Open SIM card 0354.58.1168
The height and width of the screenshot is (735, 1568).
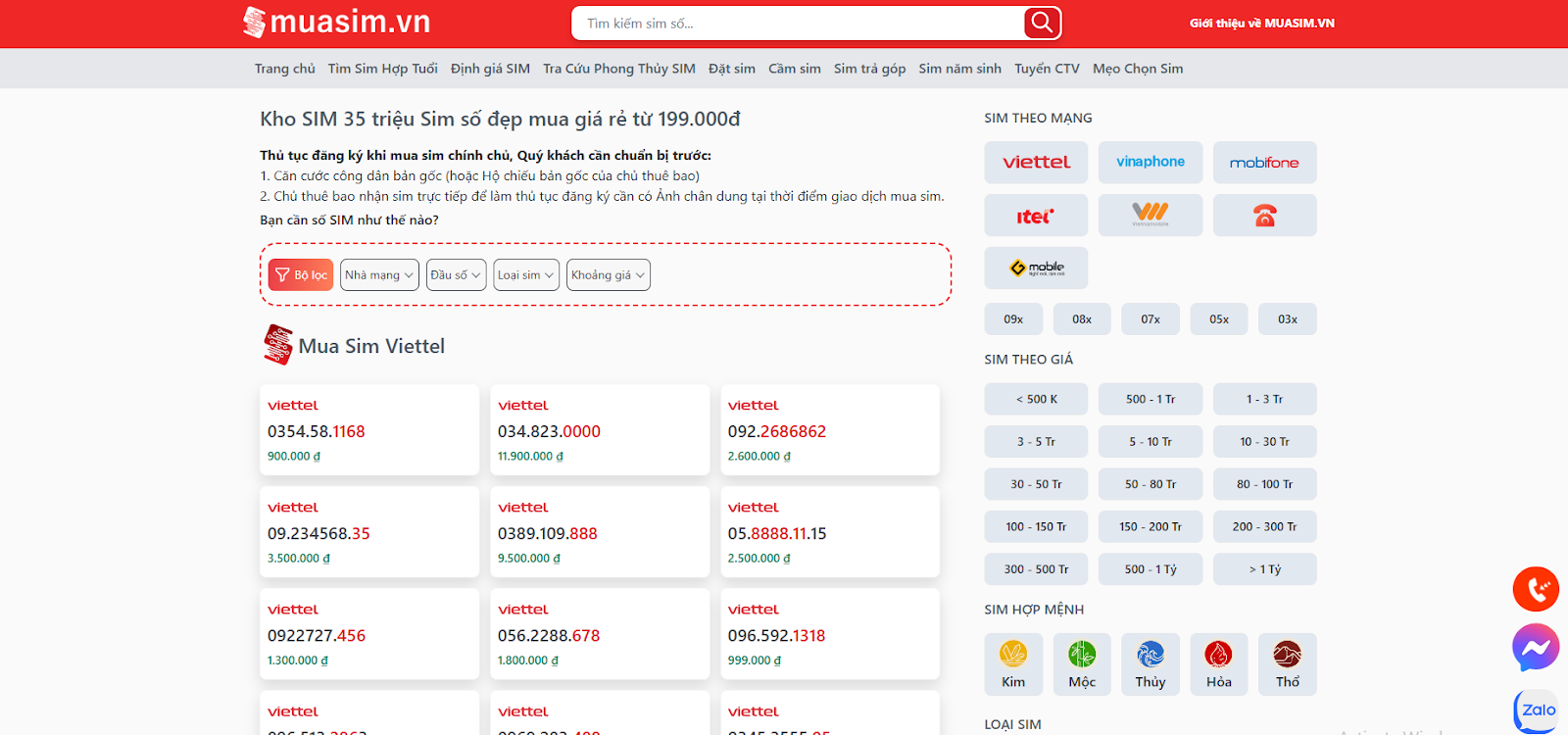(369, 430)
